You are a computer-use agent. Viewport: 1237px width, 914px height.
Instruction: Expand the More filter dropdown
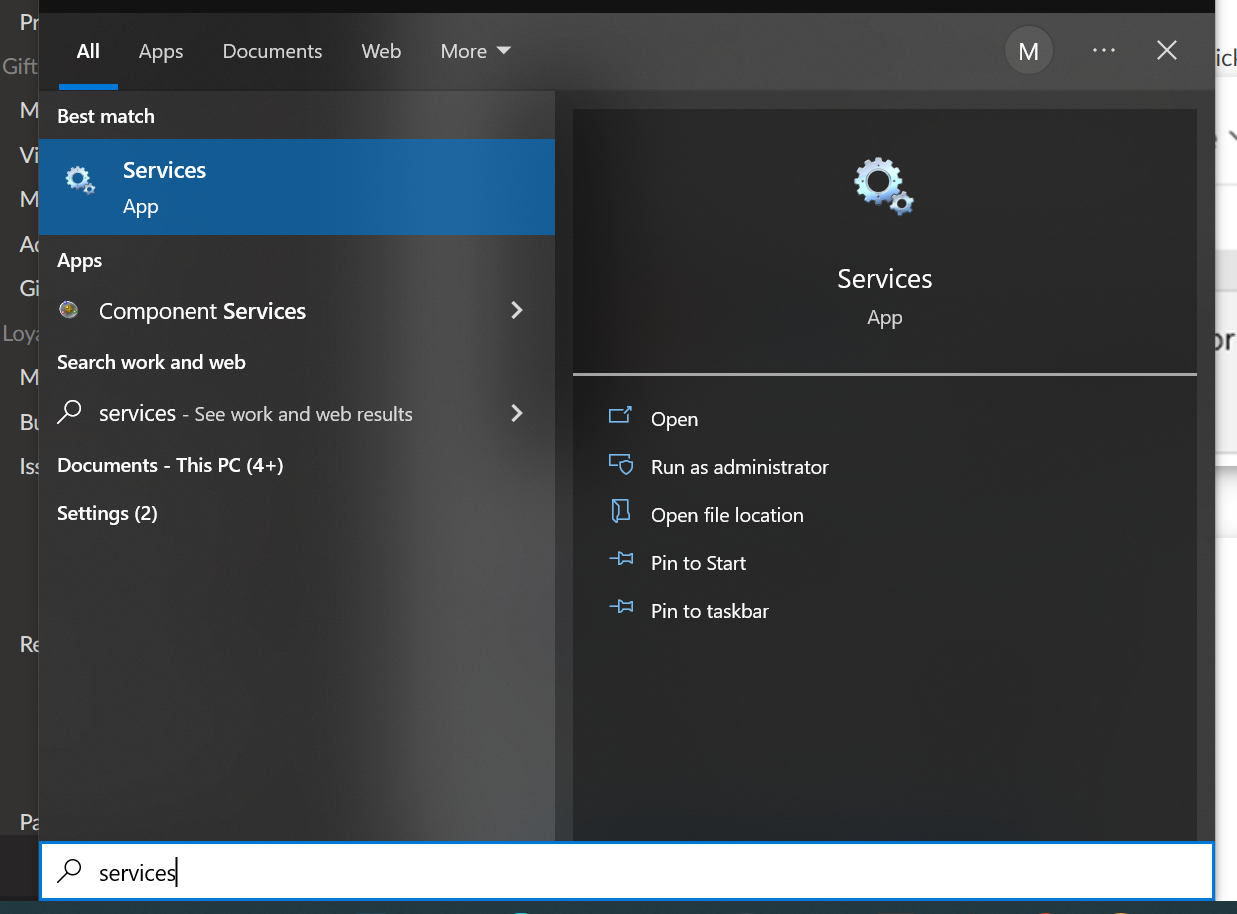click(x=475, y=51)
